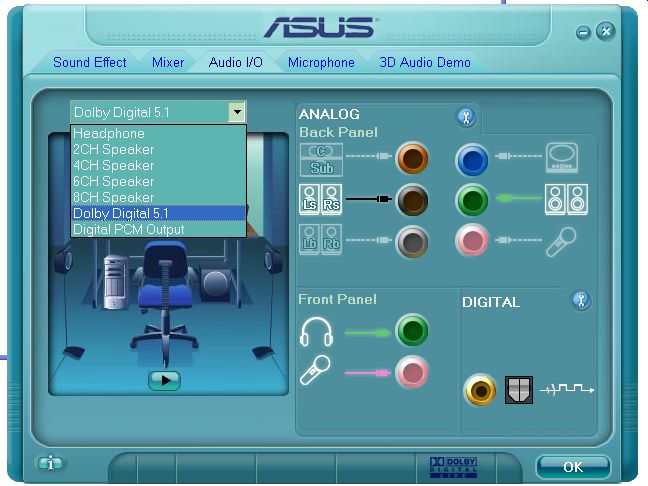Screen dimensions: 648x486
Task: Choose 2CH Speaker option
Action: tap(159, 149)
